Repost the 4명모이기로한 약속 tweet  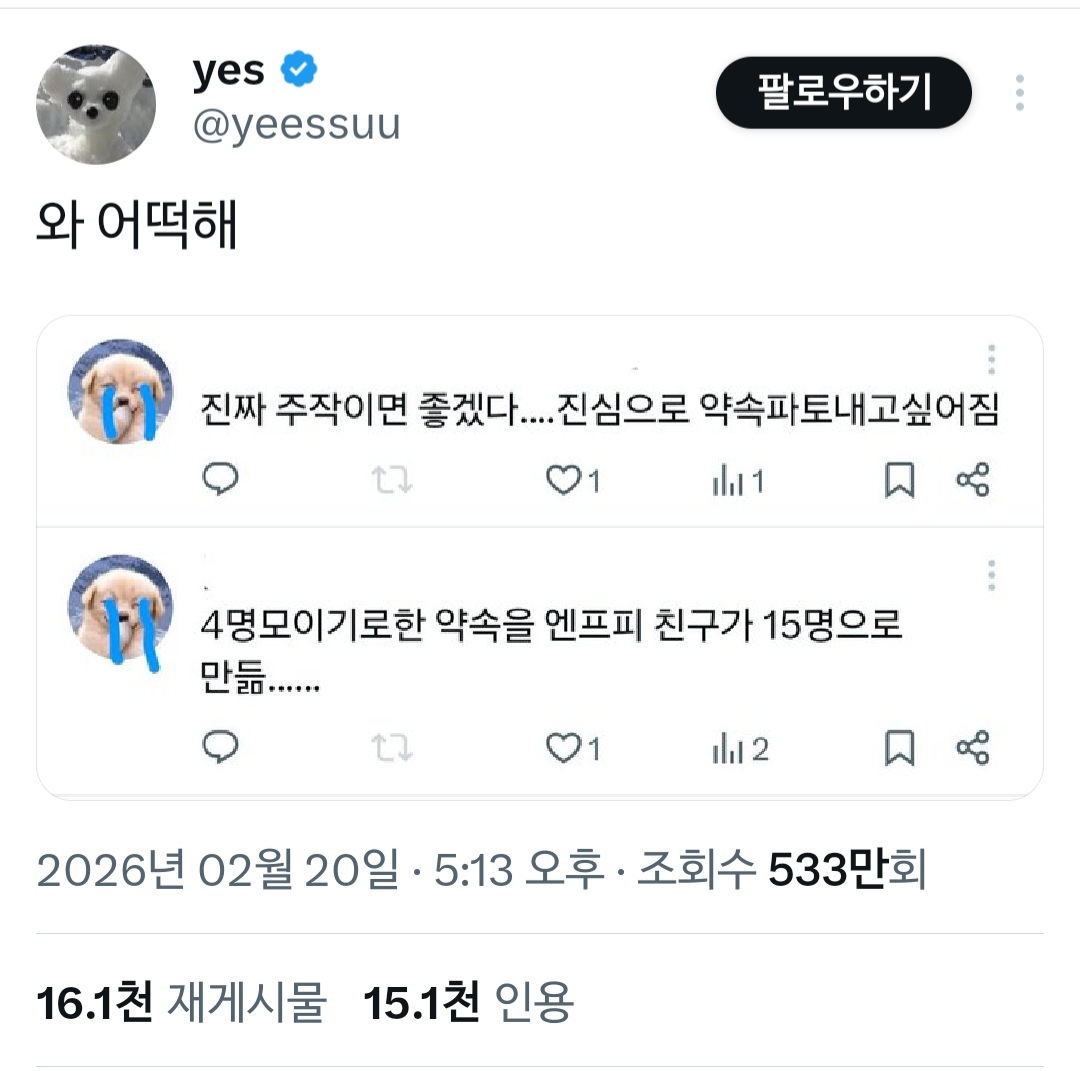(x=392, y=748)
